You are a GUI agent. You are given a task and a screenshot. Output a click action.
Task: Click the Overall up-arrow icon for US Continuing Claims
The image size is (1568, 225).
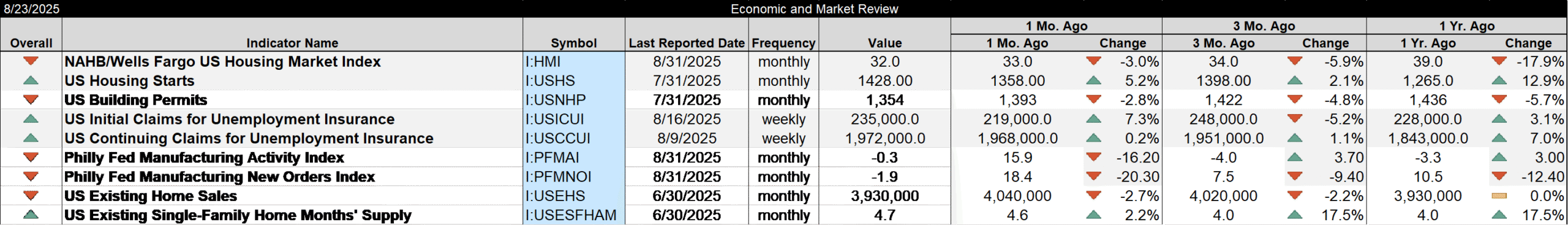31,138
